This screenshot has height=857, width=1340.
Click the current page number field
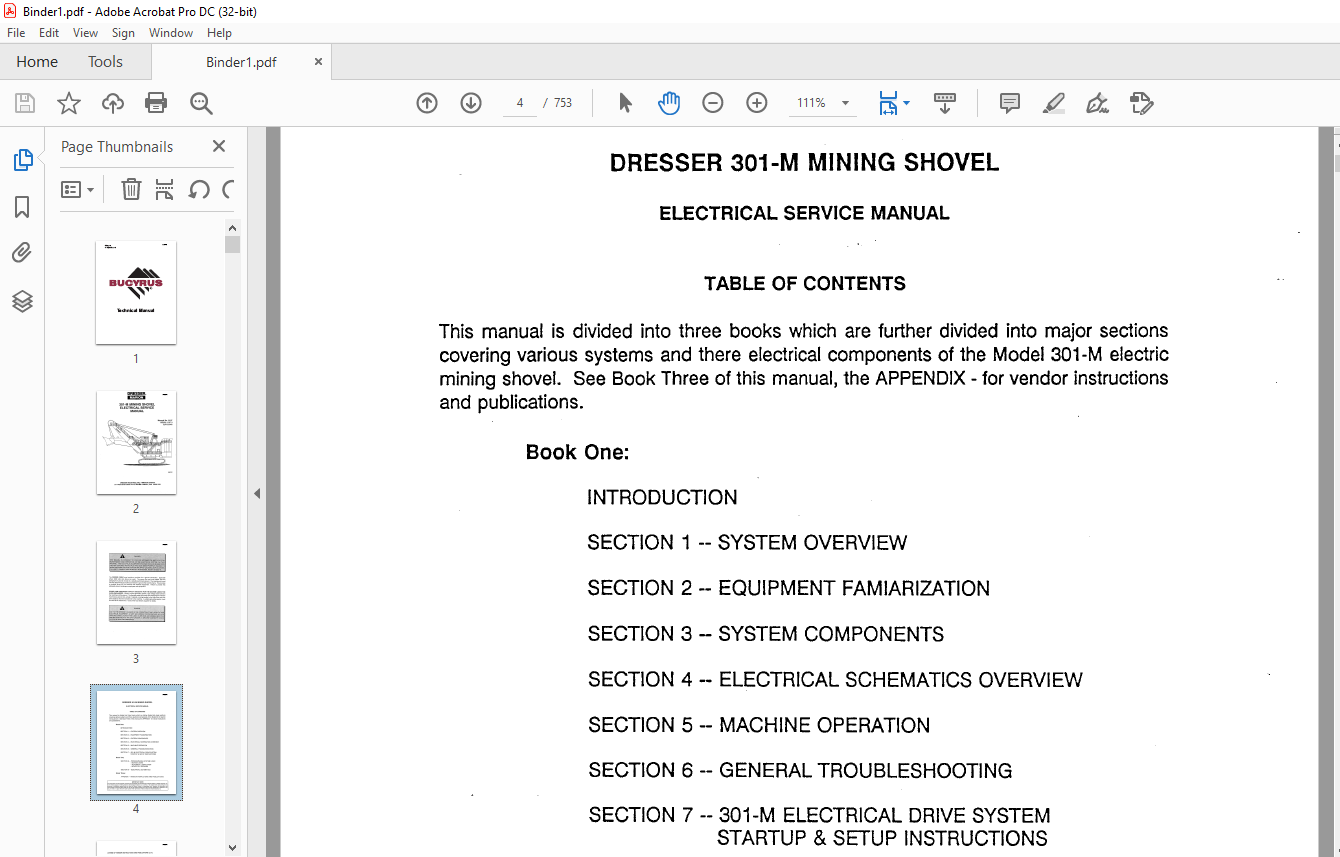[520, 103]
